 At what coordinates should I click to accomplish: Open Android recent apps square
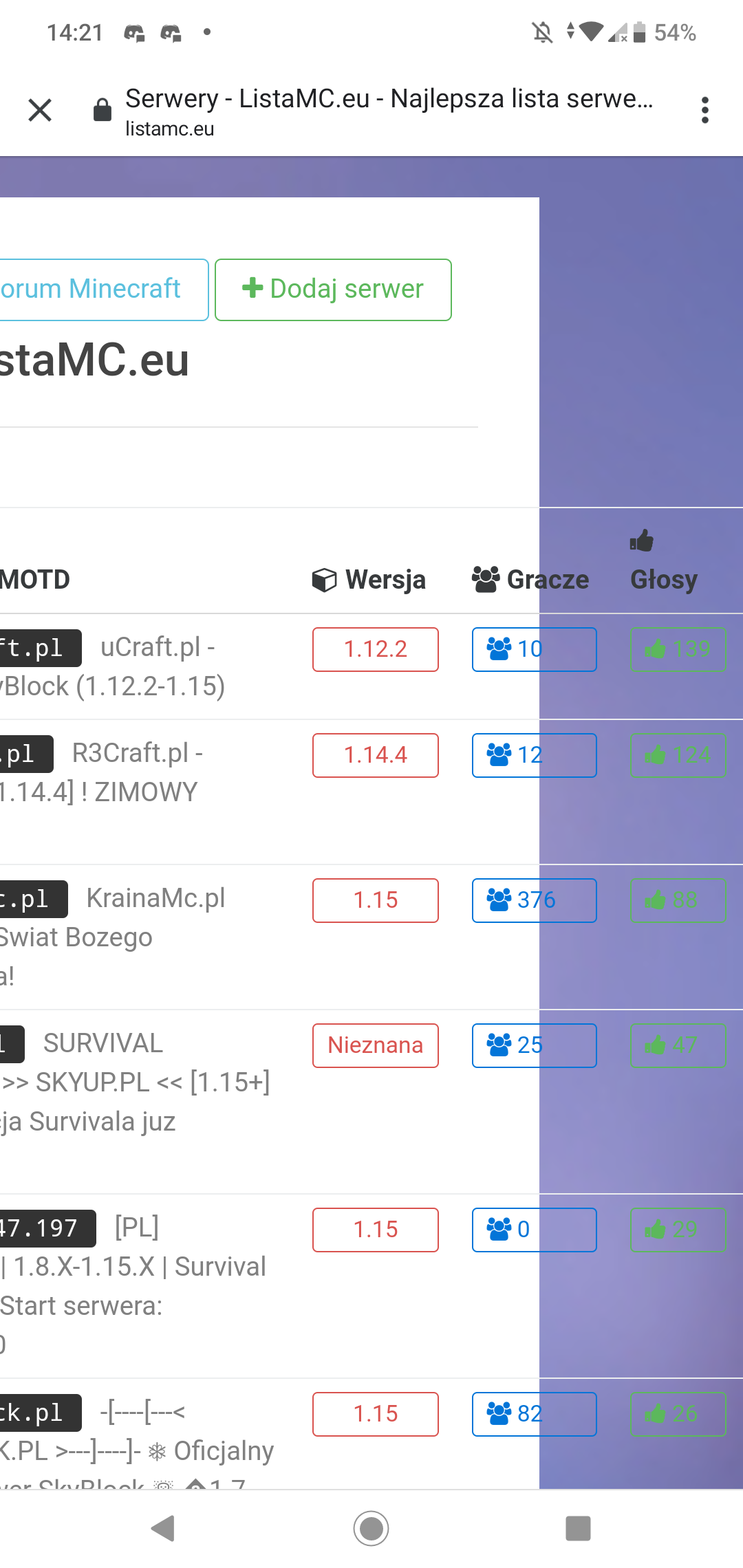(x=578, y=1528)
